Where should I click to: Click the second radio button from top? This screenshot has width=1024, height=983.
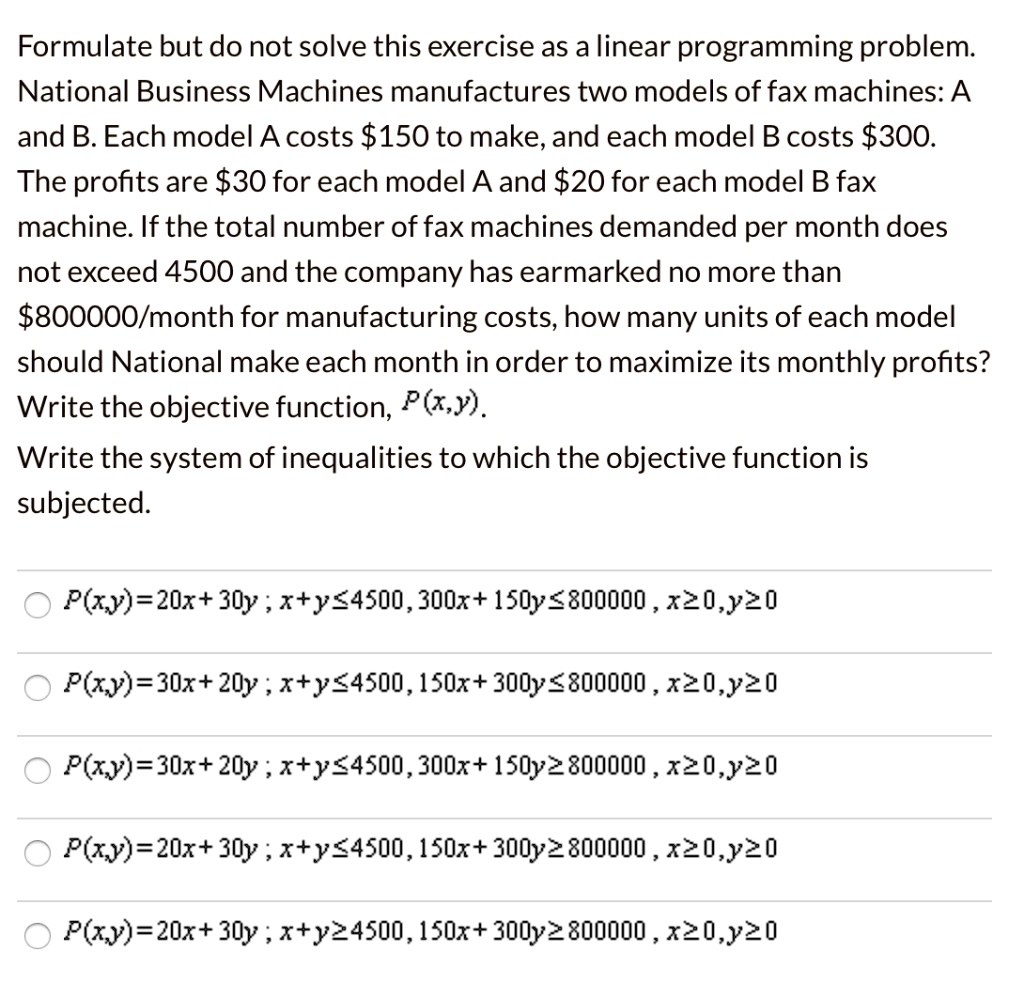(37, 687)
